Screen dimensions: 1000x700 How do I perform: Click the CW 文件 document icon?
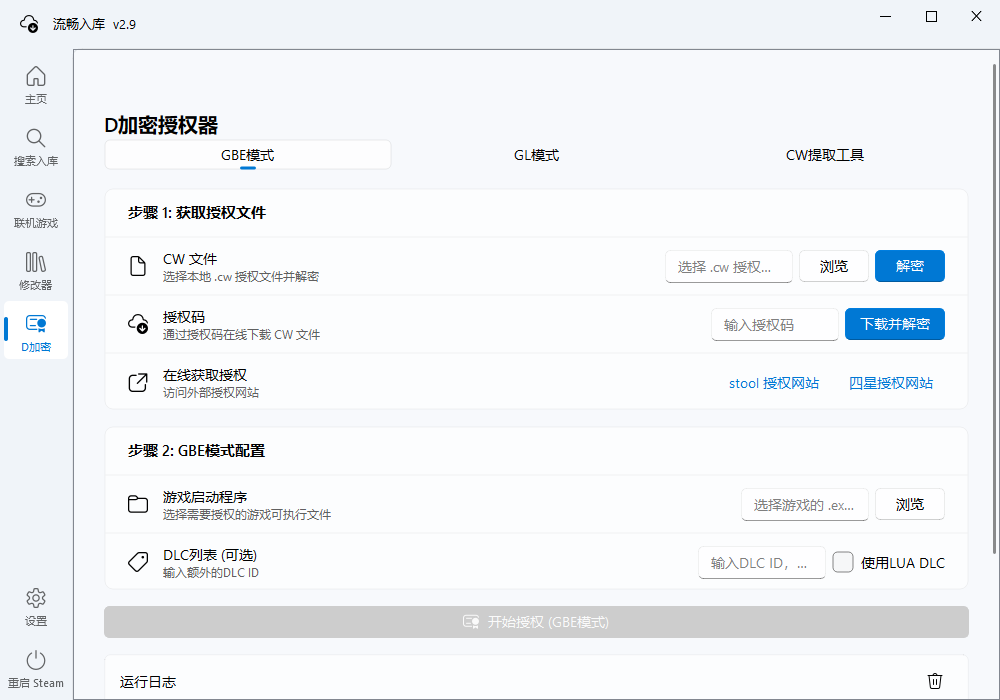[x=138, y=266]
